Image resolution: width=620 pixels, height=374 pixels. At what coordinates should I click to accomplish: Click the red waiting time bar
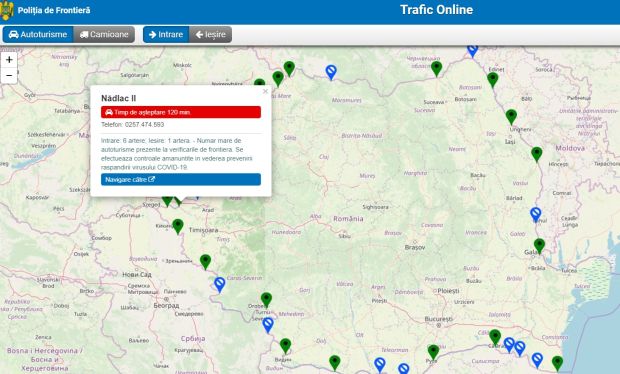(x=181, y=112)
